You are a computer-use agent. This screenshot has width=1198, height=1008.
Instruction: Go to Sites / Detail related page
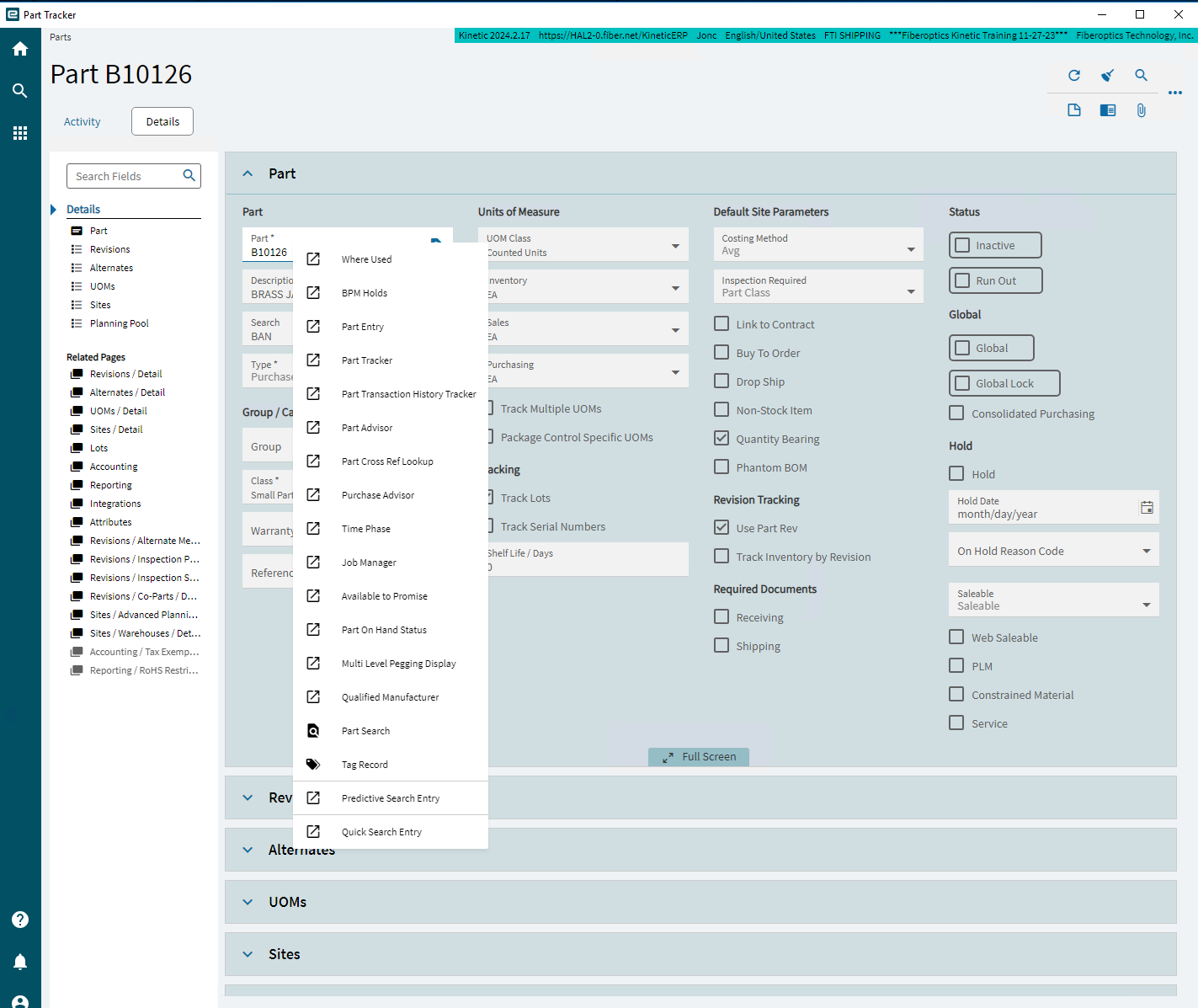coord(116,429)
